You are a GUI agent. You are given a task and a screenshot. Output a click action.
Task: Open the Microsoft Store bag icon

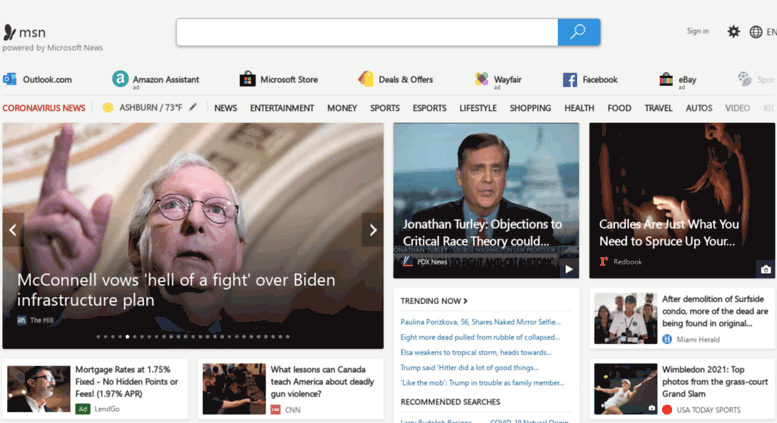click(x=247, y=79)
